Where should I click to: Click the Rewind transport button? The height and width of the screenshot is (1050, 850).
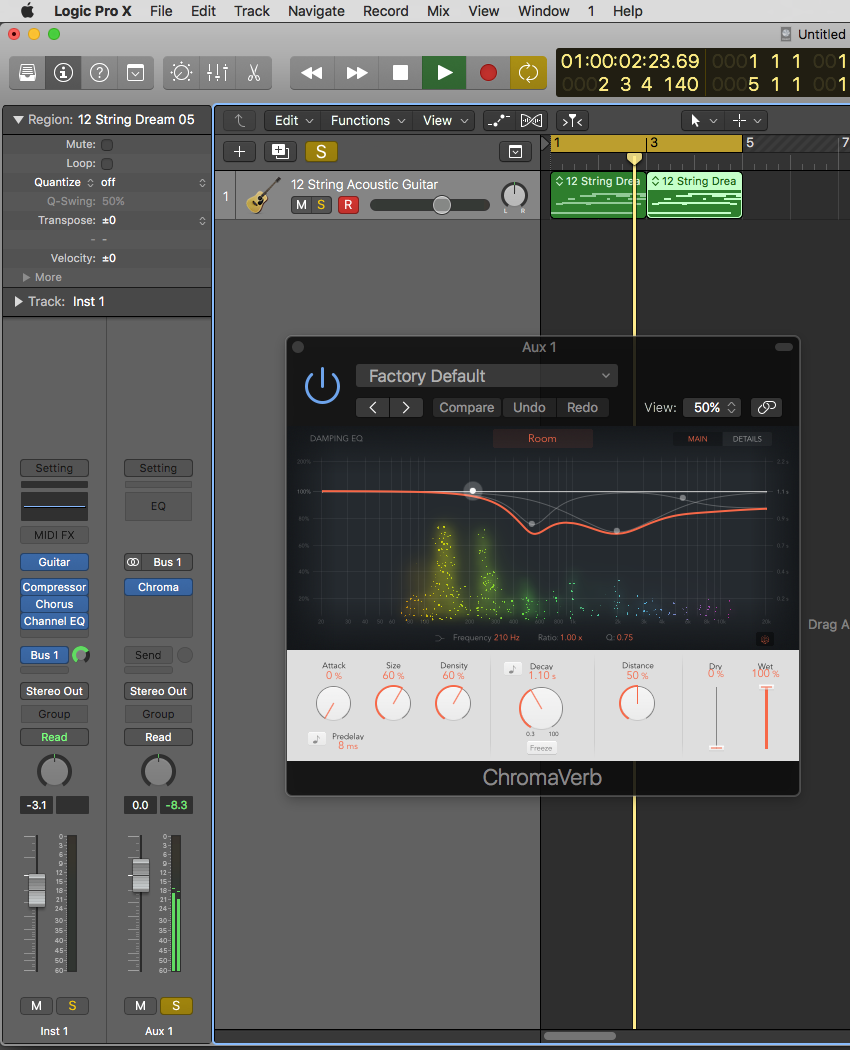[312, 72]
